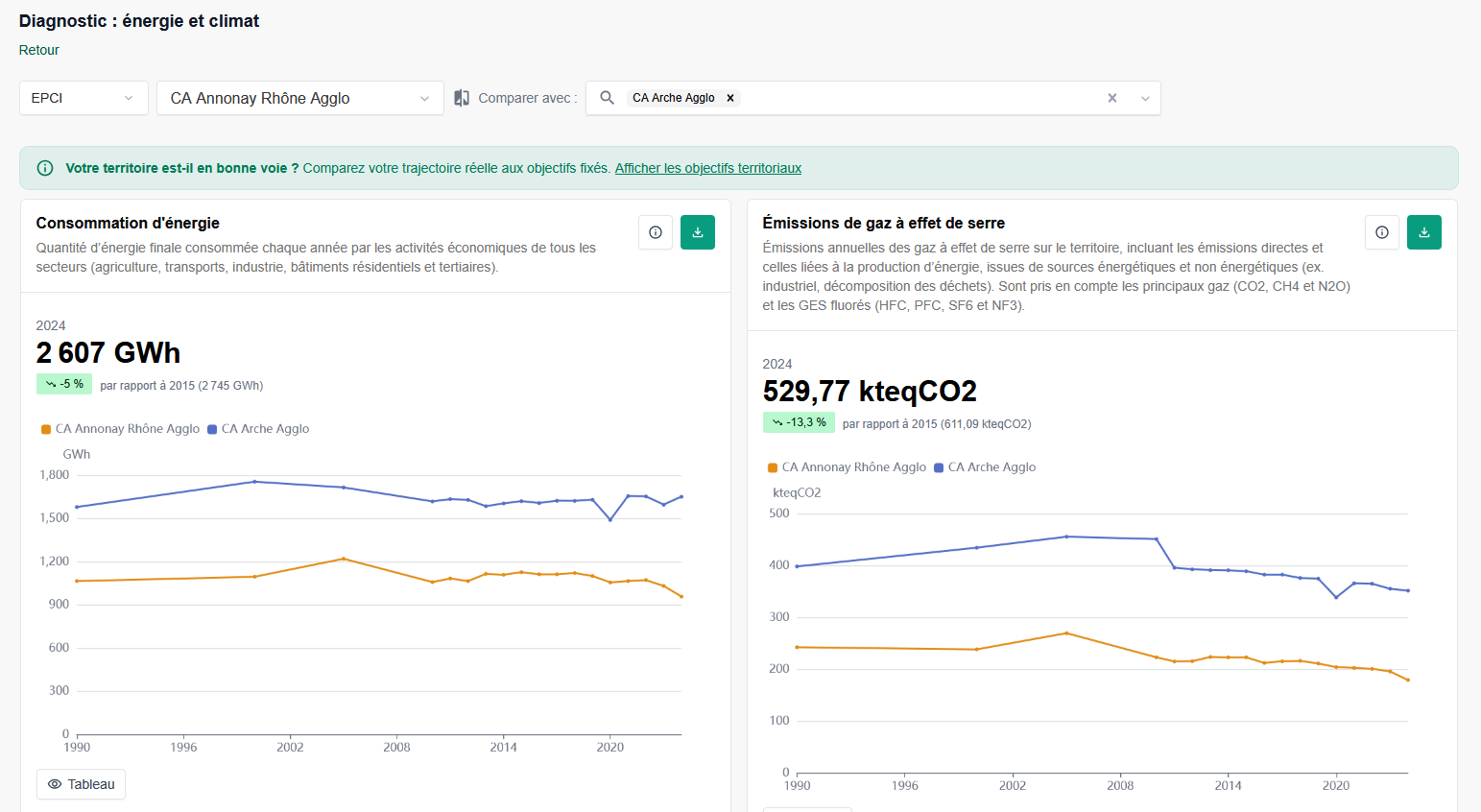Click the 2020 axis label in energy chart
Image resolution: width=1481 pixels, height=812 pixels.
(x=610, y=747)
